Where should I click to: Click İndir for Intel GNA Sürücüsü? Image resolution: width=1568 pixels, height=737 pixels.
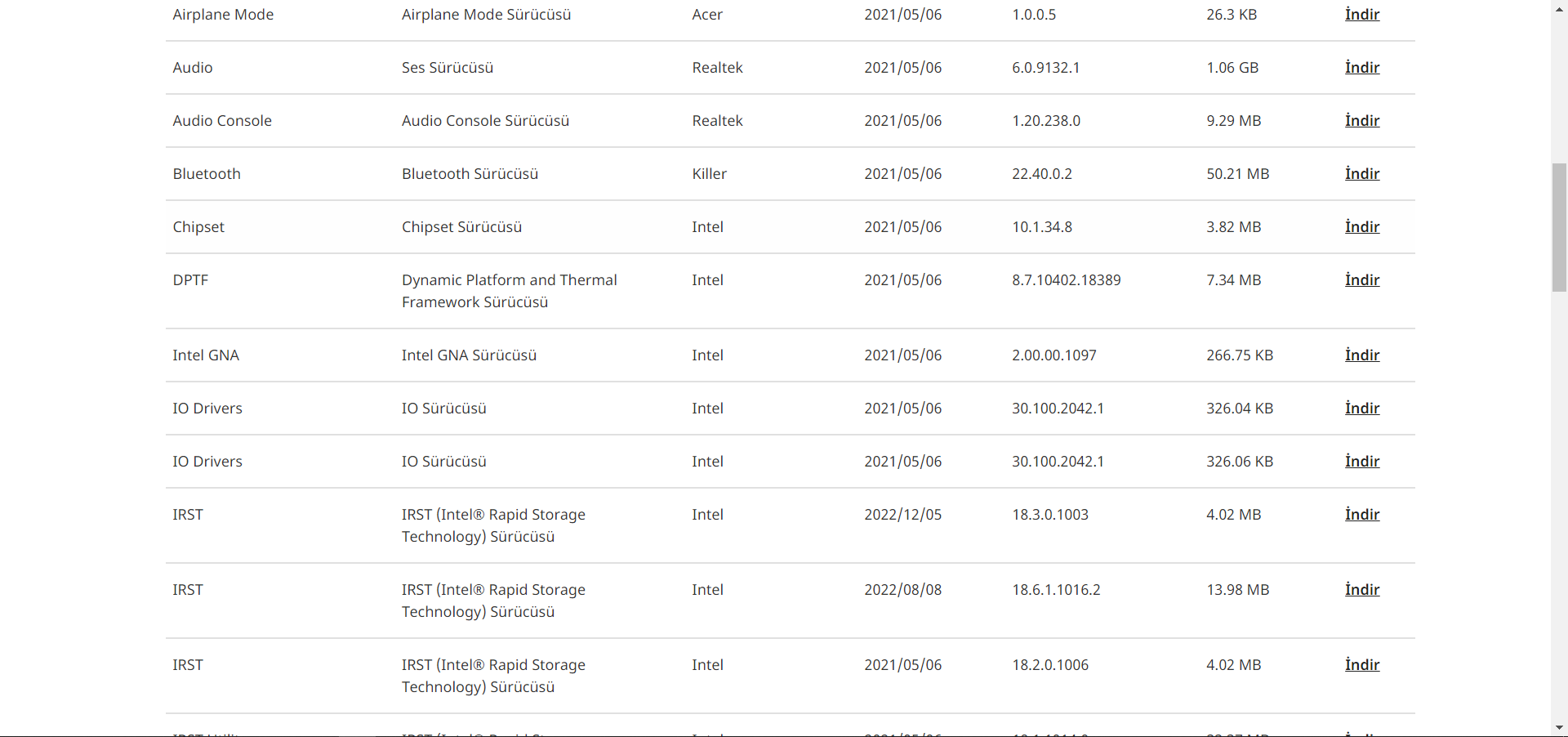[x=1362, y=355]
